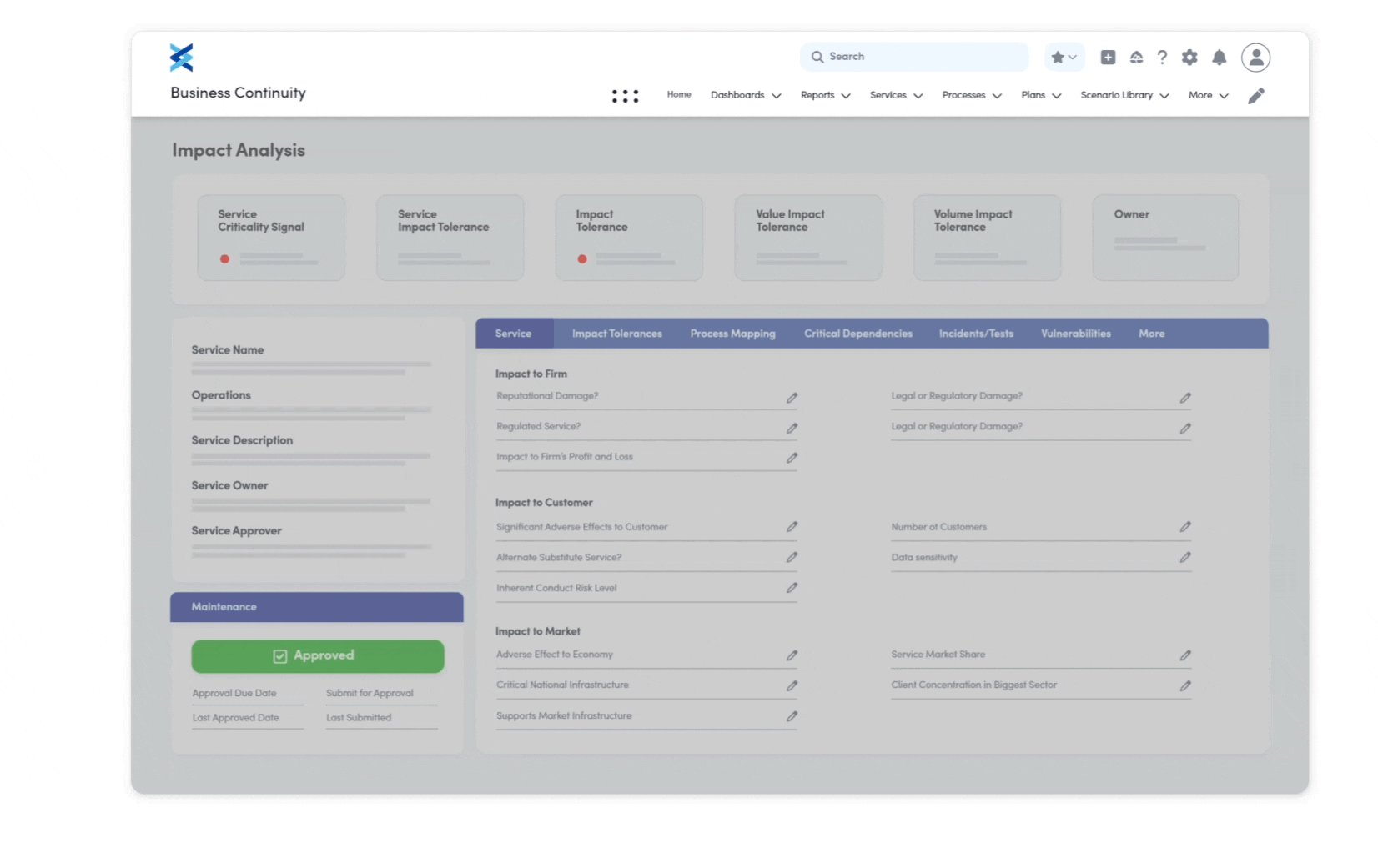The width and height of the screenshot is (1378, 868).
Task: Open the More tab in the tab strip
Action: tap(1152, 334)
